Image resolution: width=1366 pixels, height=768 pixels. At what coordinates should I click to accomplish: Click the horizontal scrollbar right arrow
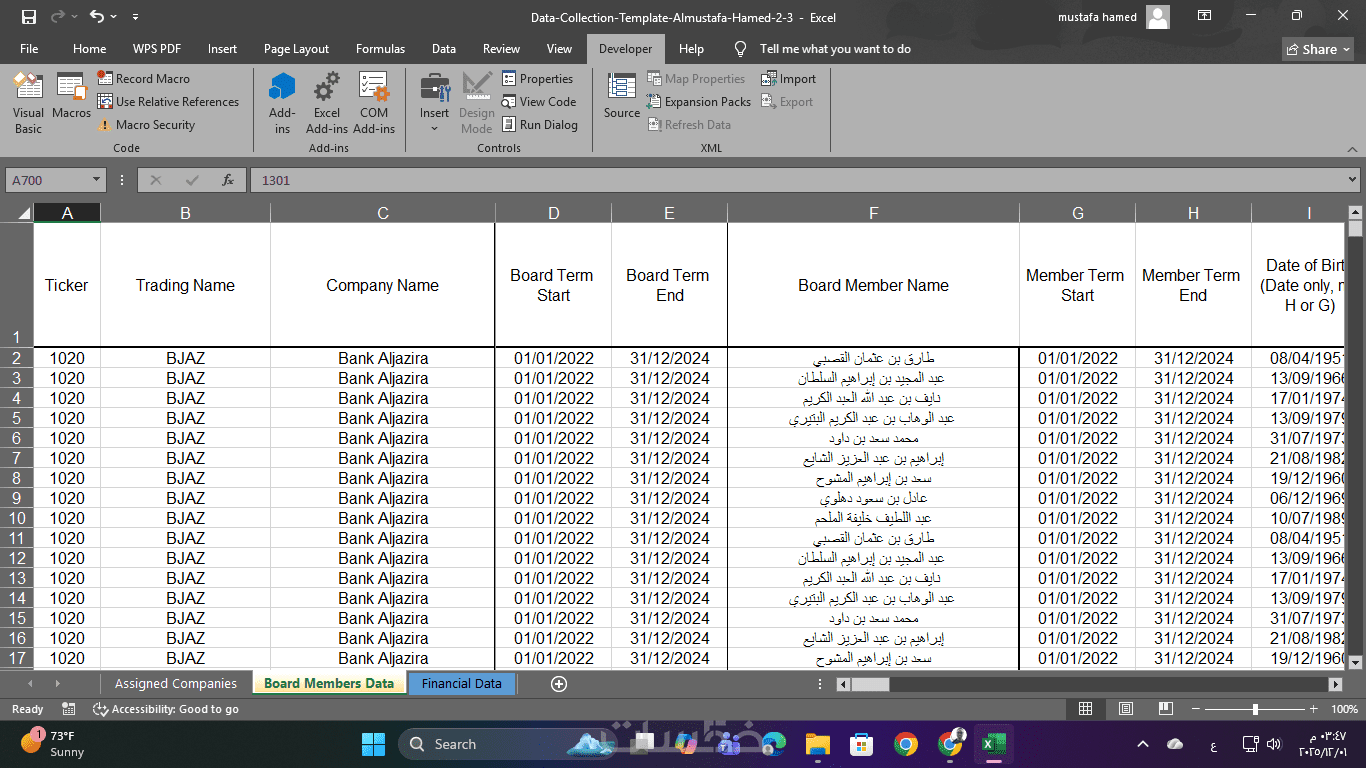click(x=1335, y=684)
